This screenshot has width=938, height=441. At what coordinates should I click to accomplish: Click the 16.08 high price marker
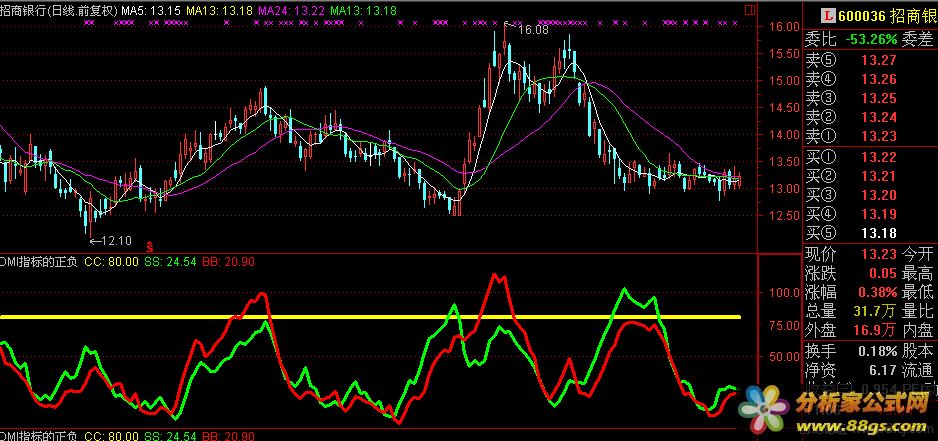pyautogui.click(x=528, y=28)
